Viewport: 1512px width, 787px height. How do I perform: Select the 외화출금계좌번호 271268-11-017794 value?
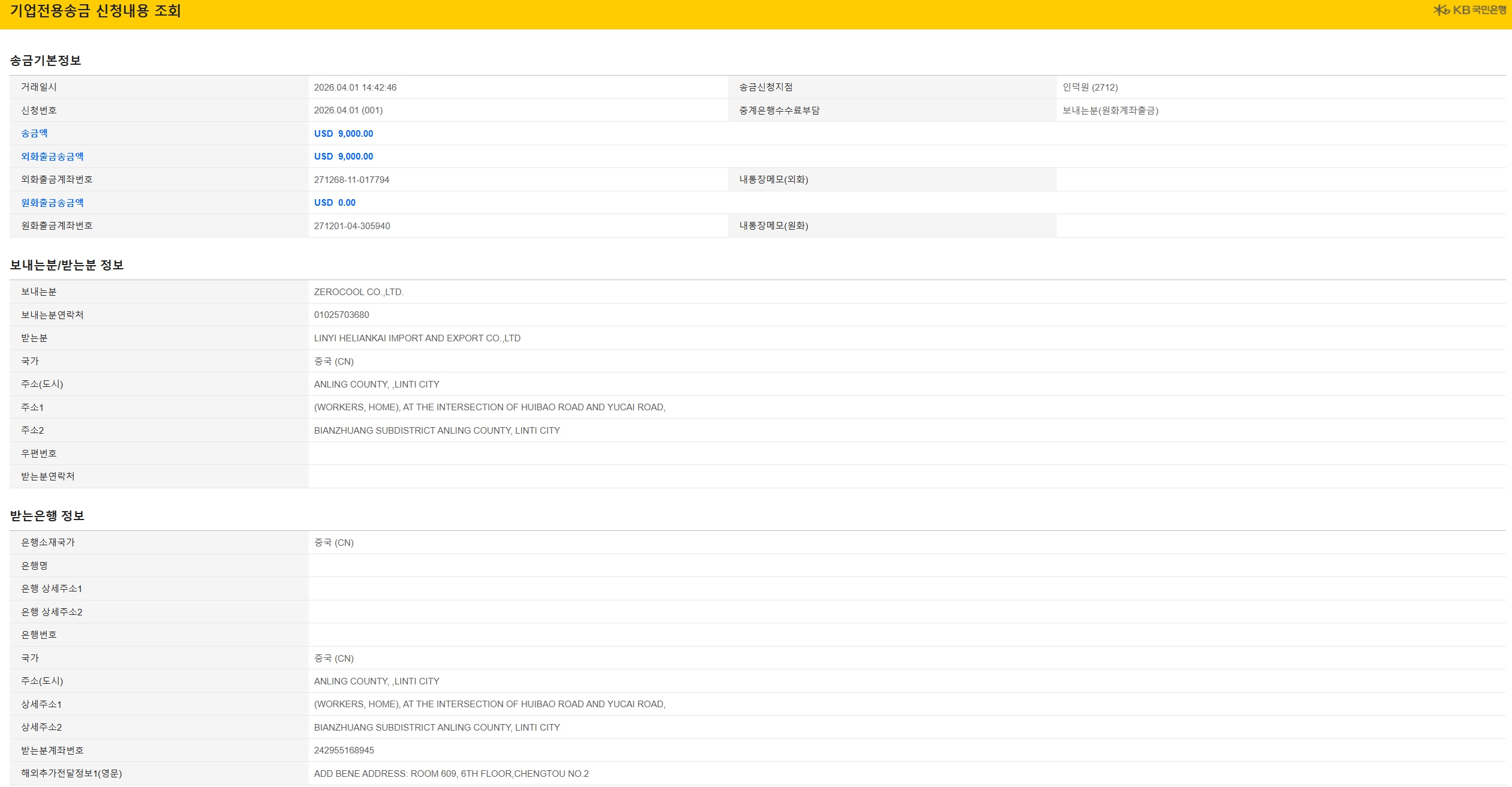coord(351,180)
